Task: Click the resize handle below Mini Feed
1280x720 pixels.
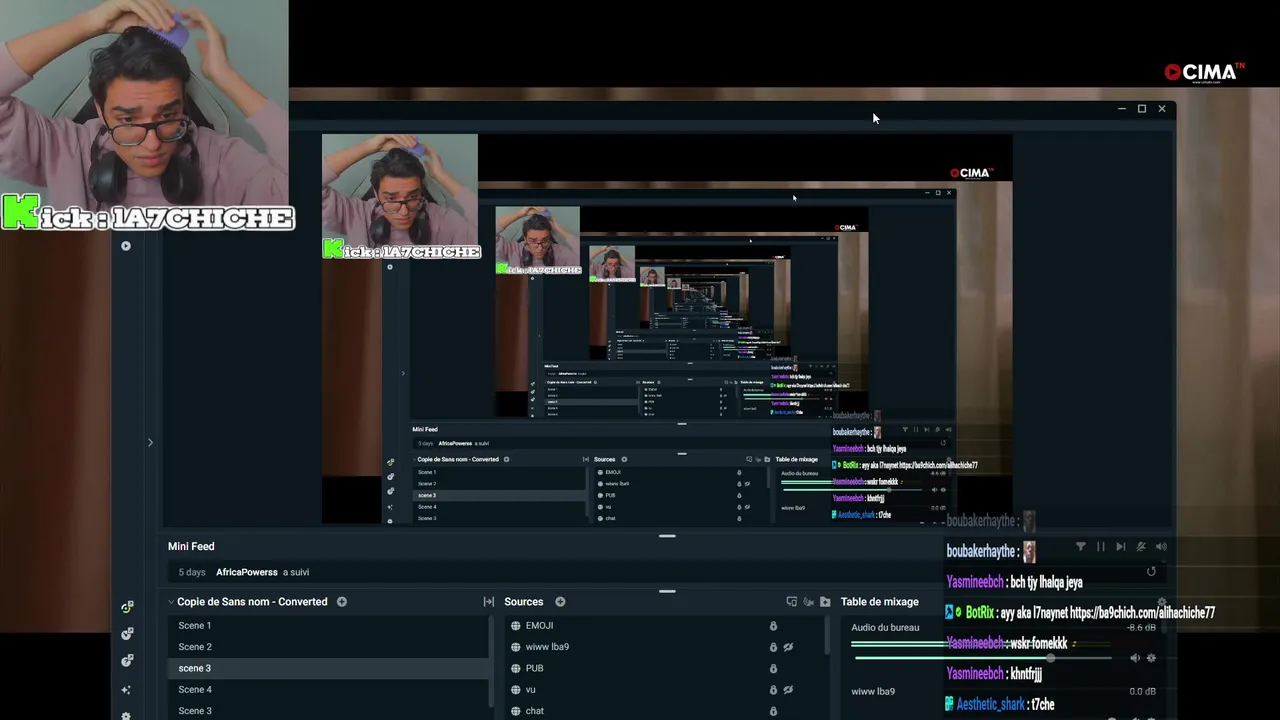Action: click(667, 591)
